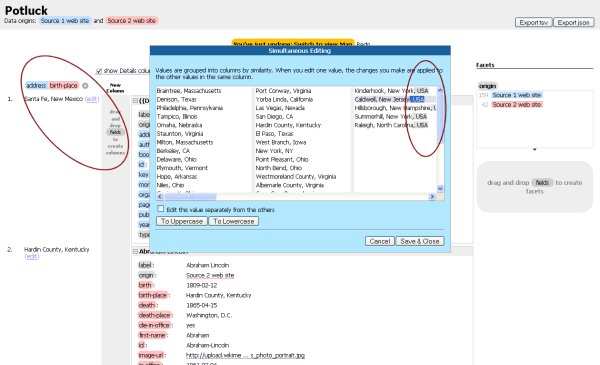Remove the address birth-place column icon
Viewport: 600px width, 365px height.
85,86
